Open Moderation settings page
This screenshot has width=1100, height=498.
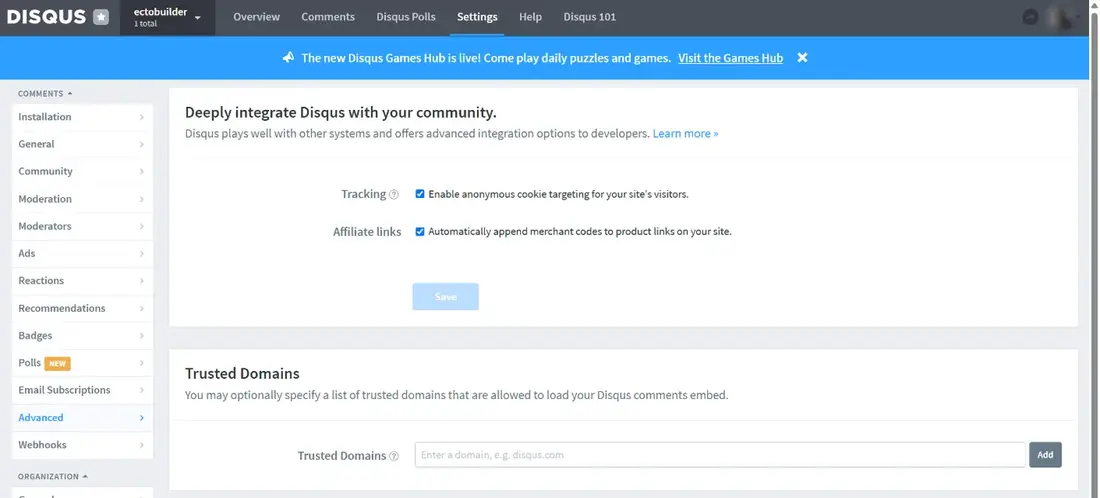pyautogui.click(x=82, y=199)
